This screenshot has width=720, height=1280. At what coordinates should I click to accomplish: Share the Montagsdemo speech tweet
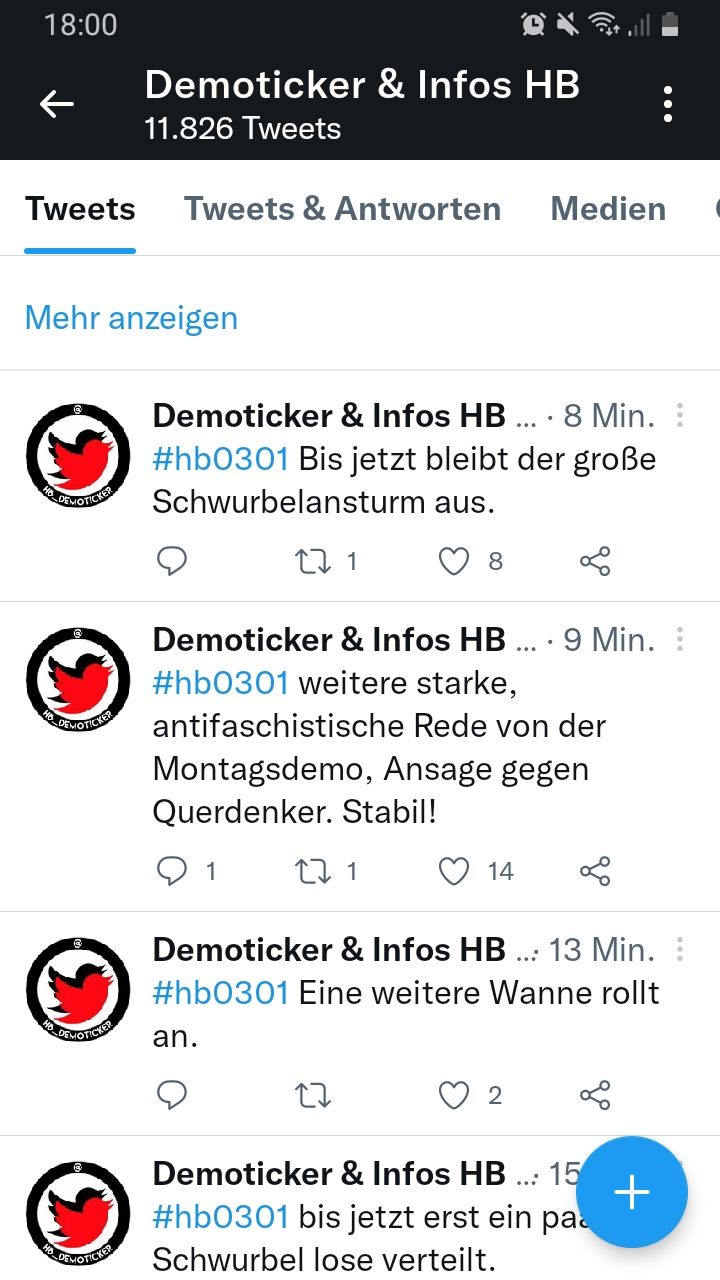tap(595, 872)
